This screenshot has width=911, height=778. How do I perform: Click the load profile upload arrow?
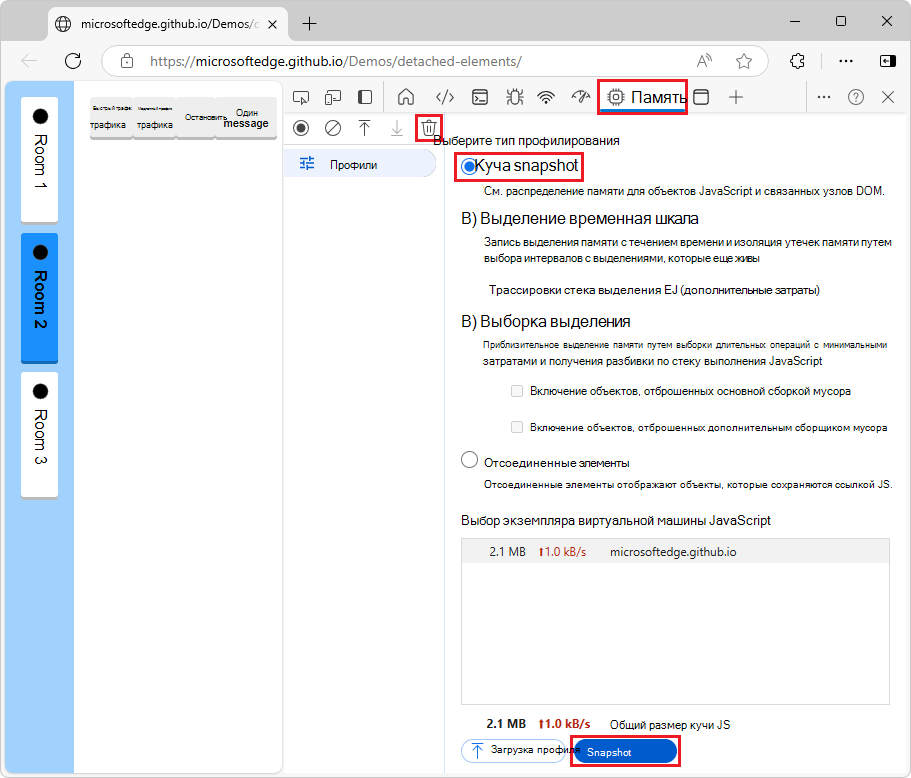tap(364, 128)
